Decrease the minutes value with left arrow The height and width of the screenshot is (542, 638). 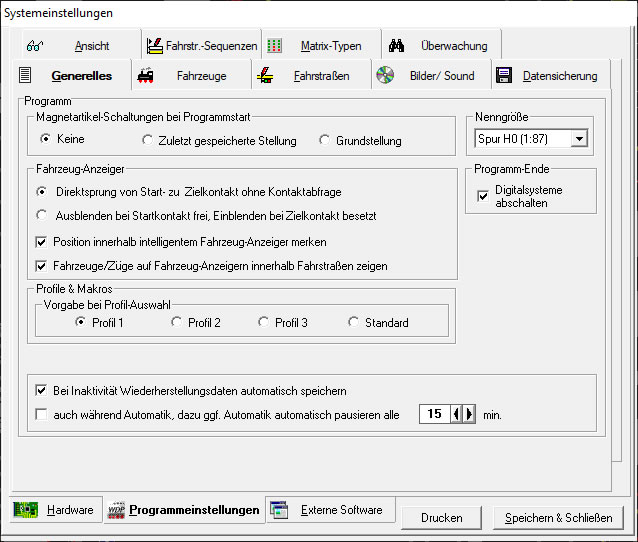(457, 414)
